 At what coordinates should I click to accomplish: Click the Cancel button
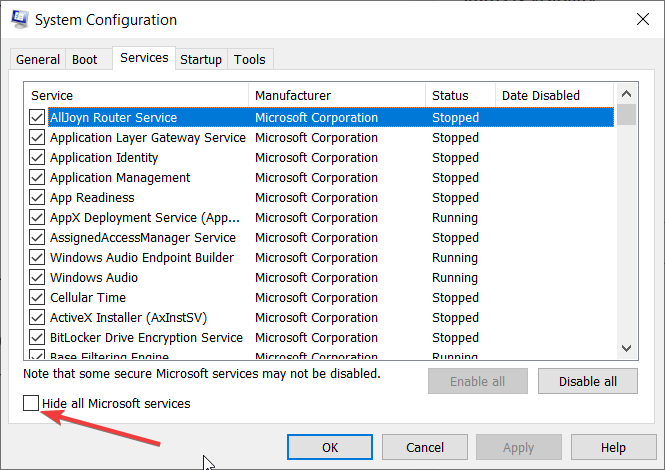[x=425, y=447]
